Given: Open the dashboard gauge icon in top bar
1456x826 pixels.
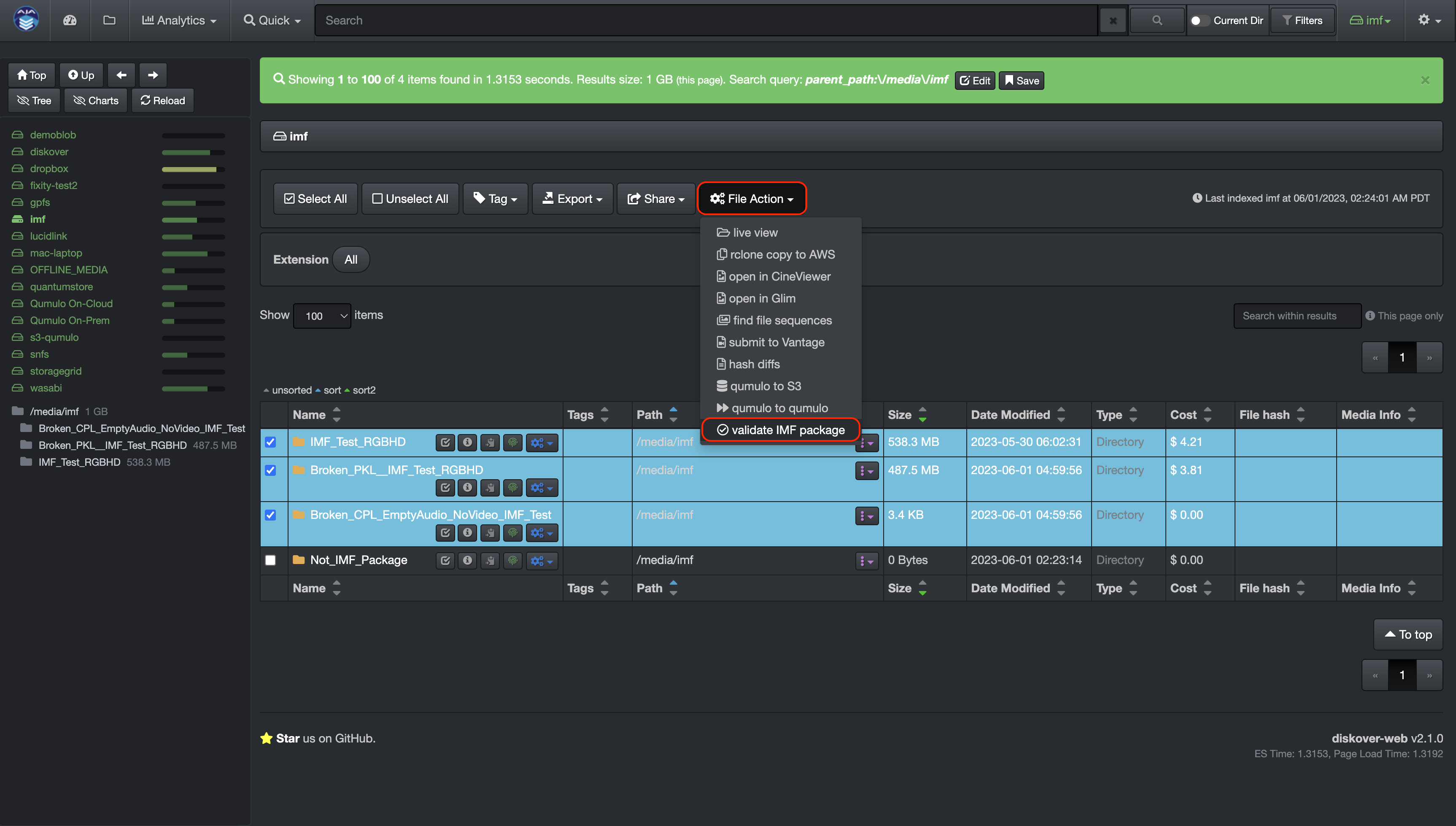Looking at the screenshot, I should tap(69, 20).
